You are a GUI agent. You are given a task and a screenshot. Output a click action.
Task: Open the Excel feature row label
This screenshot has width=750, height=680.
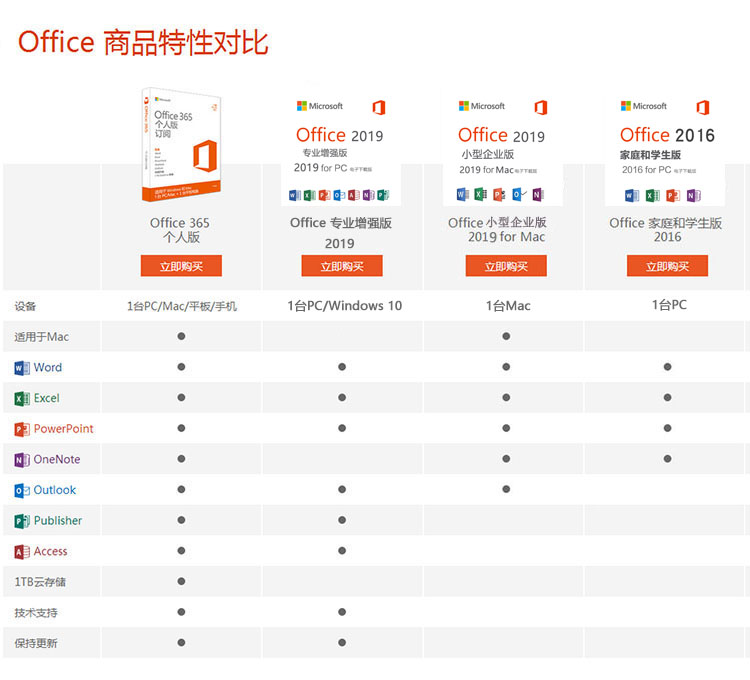tap(47, 398)
